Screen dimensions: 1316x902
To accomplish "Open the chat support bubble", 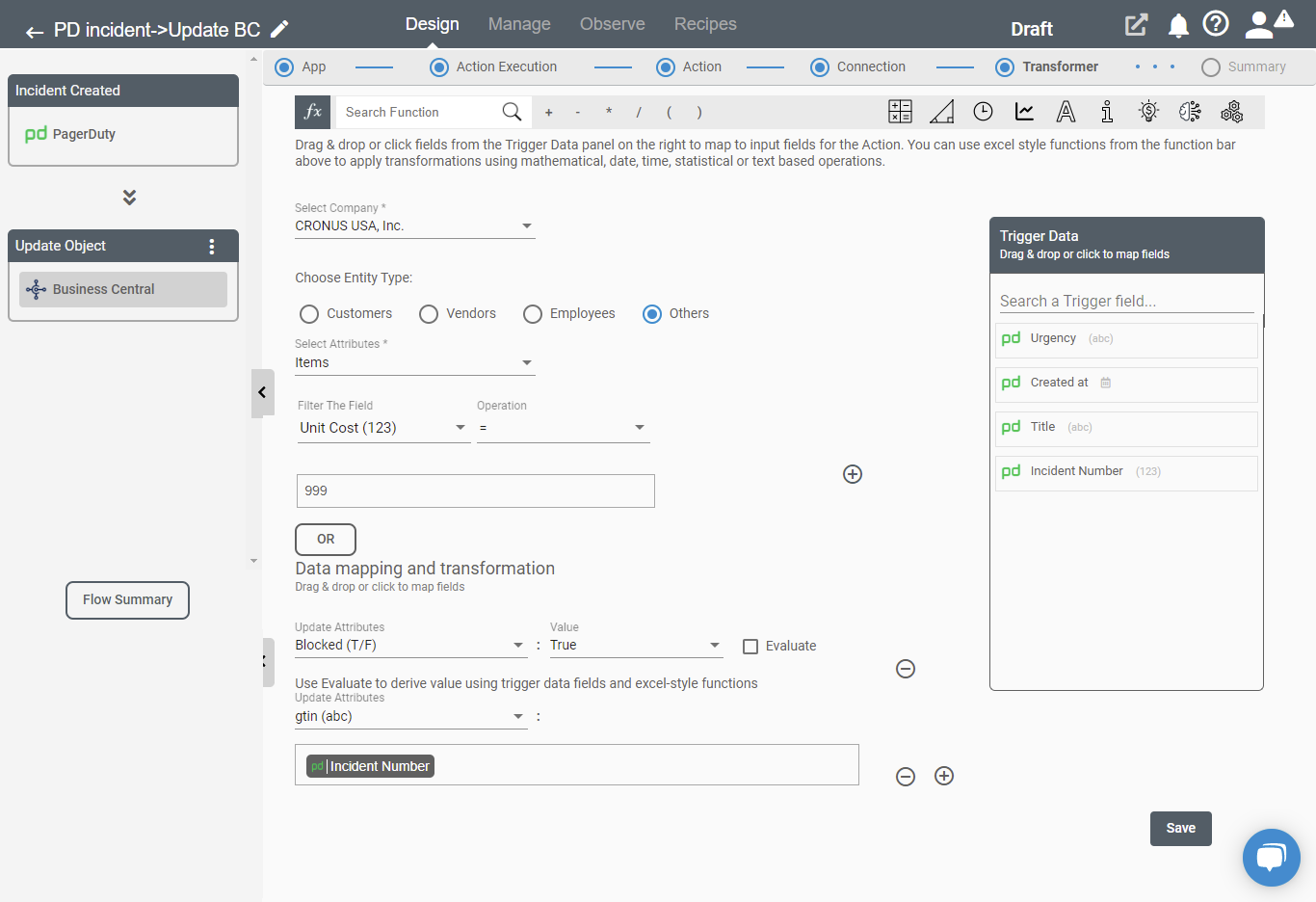I will (x=1271, y=857).
